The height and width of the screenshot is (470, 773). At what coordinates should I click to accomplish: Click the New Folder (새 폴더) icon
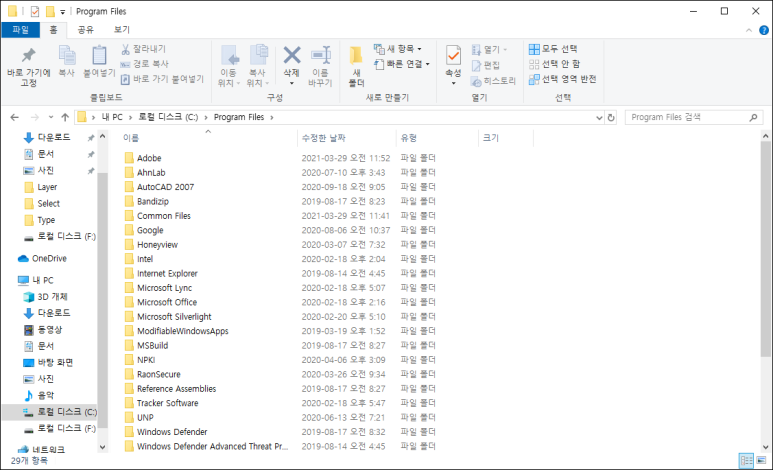[x=356, y=55]
